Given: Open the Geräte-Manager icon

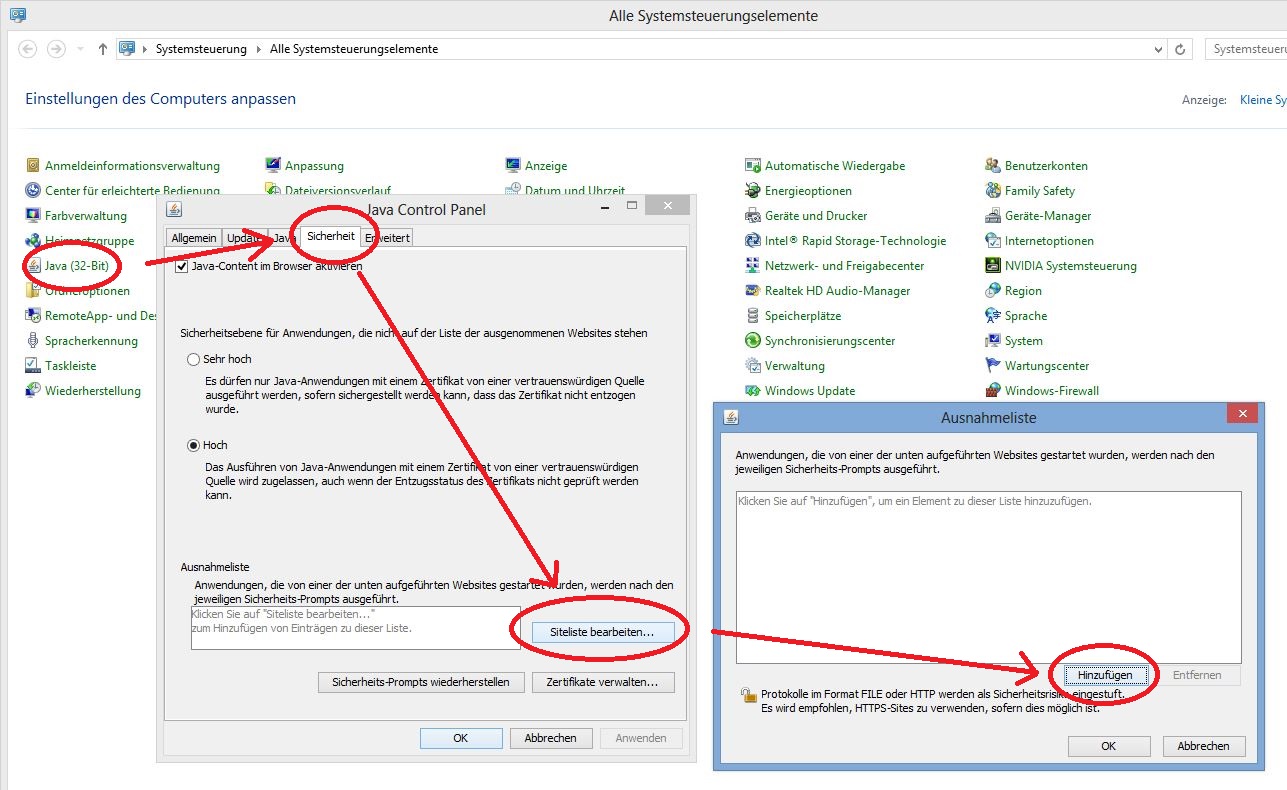Looking at the screenshot, I should (x=993, y=216).
